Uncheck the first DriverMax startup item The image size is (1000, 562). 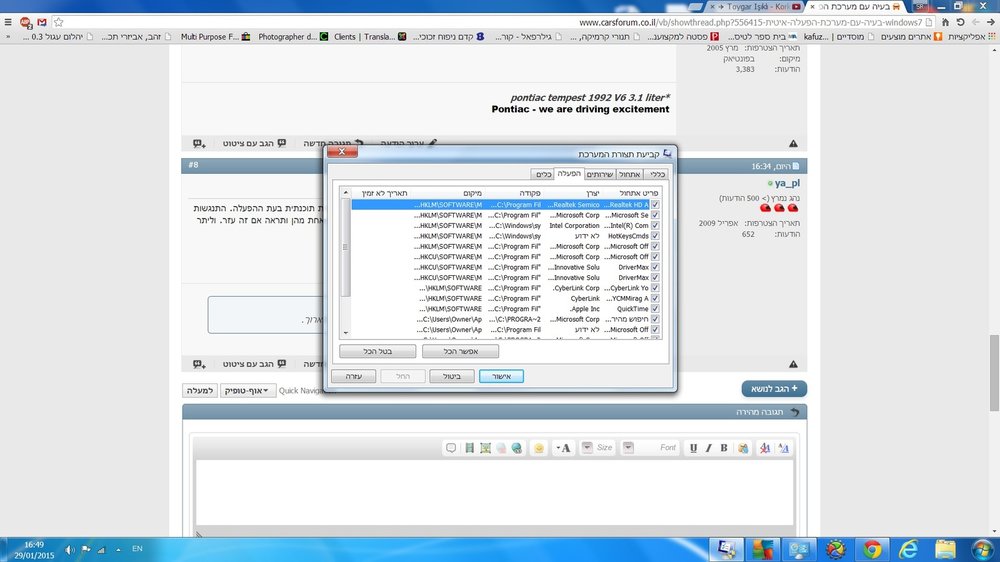(655, 267)
